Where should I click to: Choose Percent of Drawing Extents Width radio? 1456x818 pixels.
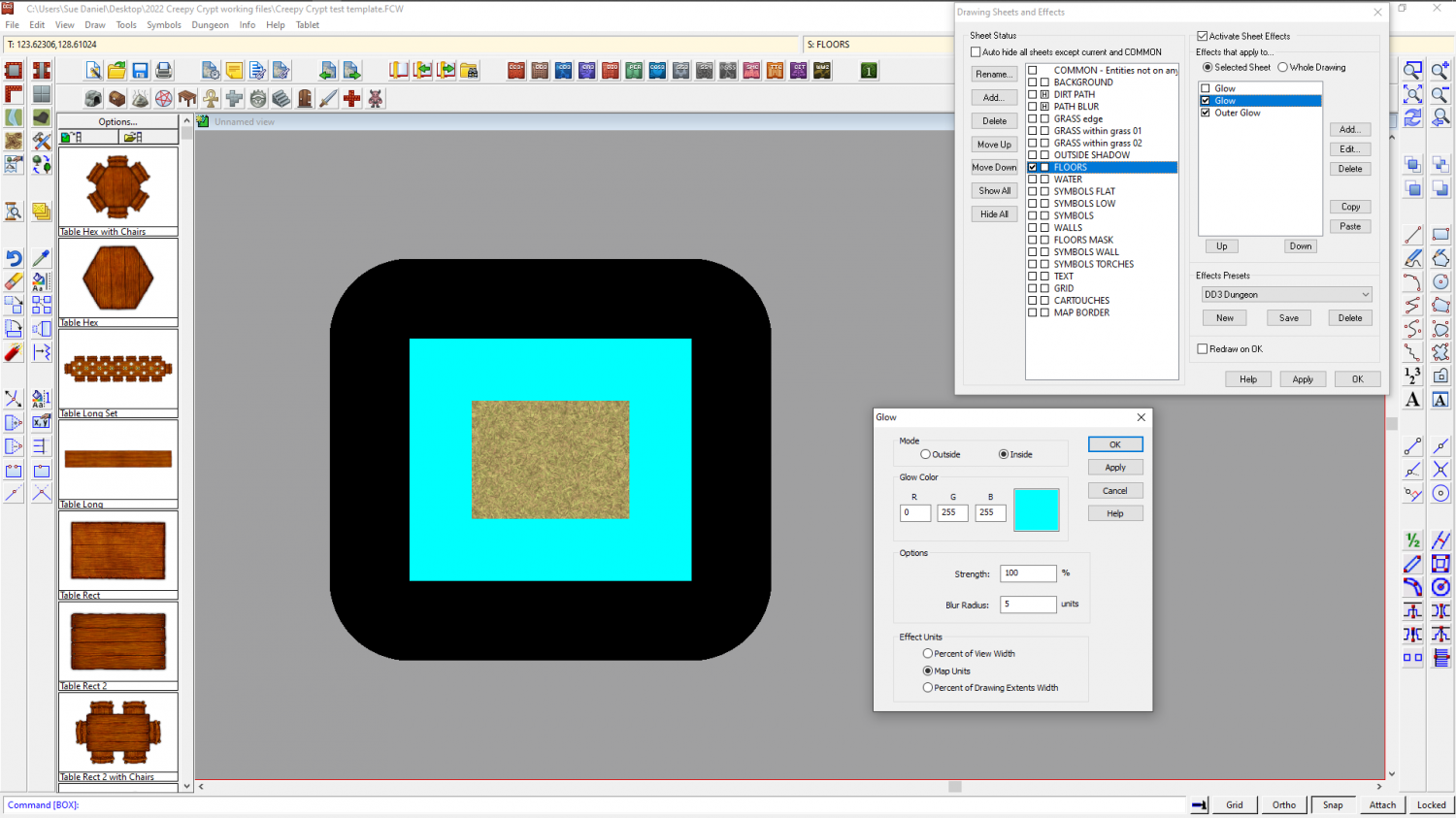pyautogui.click(x=928, y=687)
